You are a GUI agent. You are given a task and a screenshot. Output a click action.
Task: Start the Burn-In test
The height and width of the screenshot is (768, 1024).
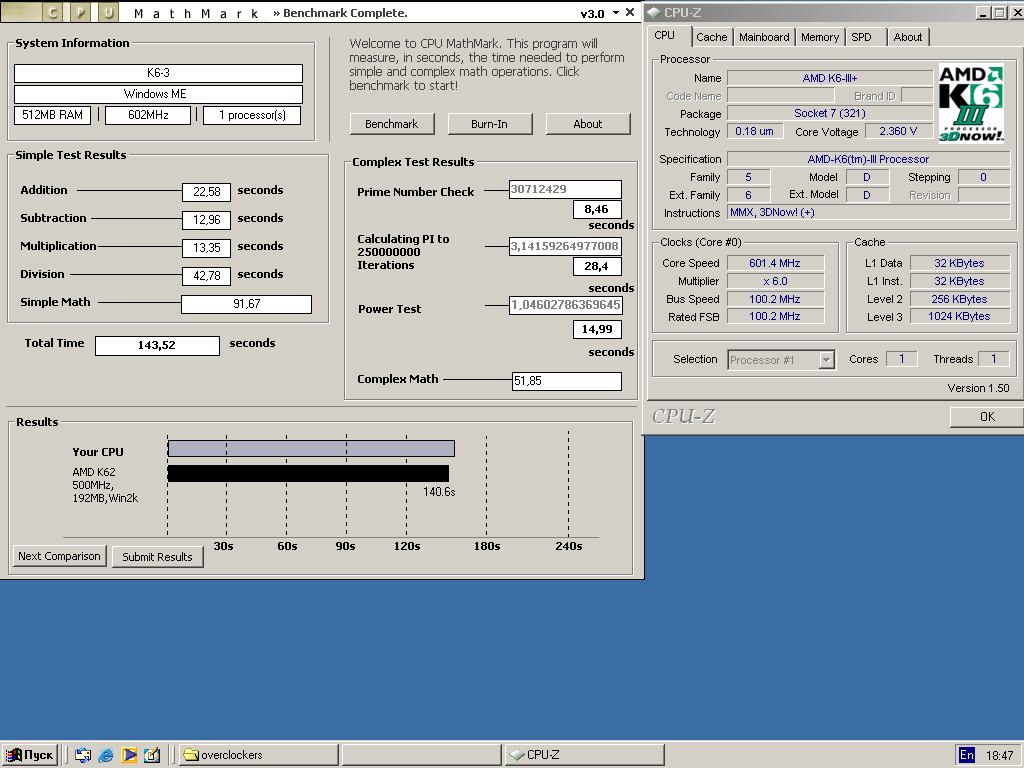(x=490, y=124)
